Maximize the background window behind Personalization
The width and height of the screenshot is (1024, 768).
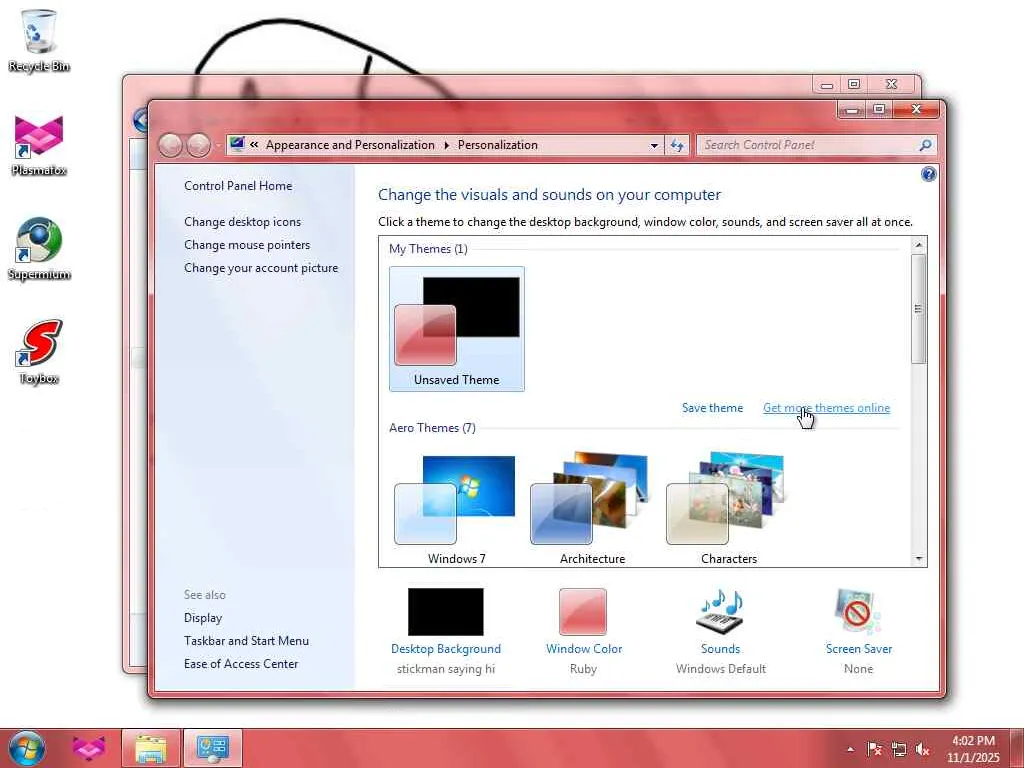point(854,84)
